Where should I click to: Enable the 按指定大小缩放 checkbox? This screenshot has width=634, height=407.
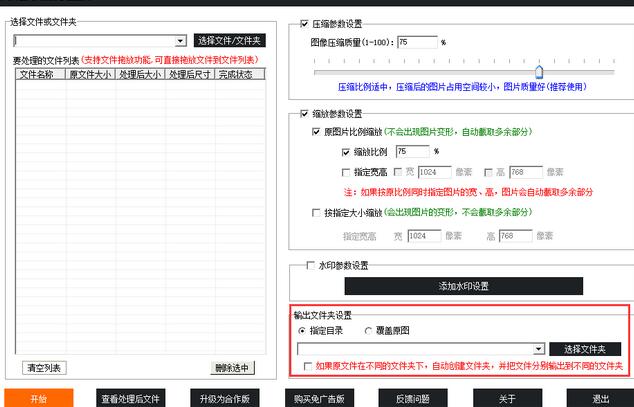[x=316, y=213]
